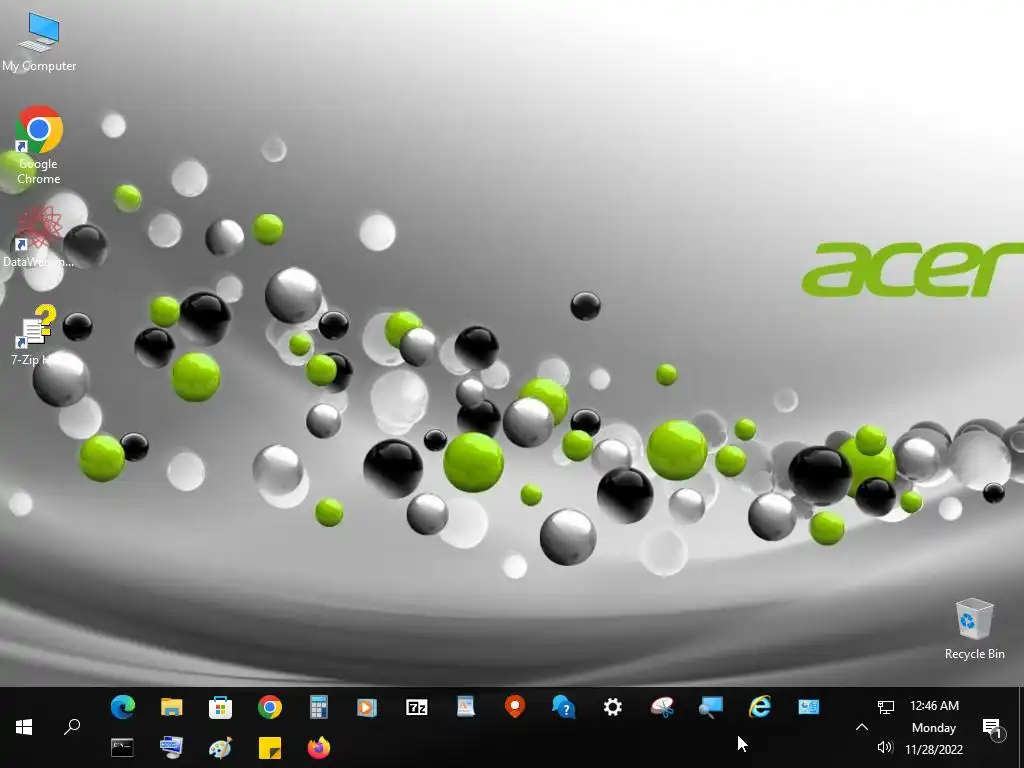The image size is (1024, 768).
Task: Open volume control tray icon
Action: click(886, 747)
